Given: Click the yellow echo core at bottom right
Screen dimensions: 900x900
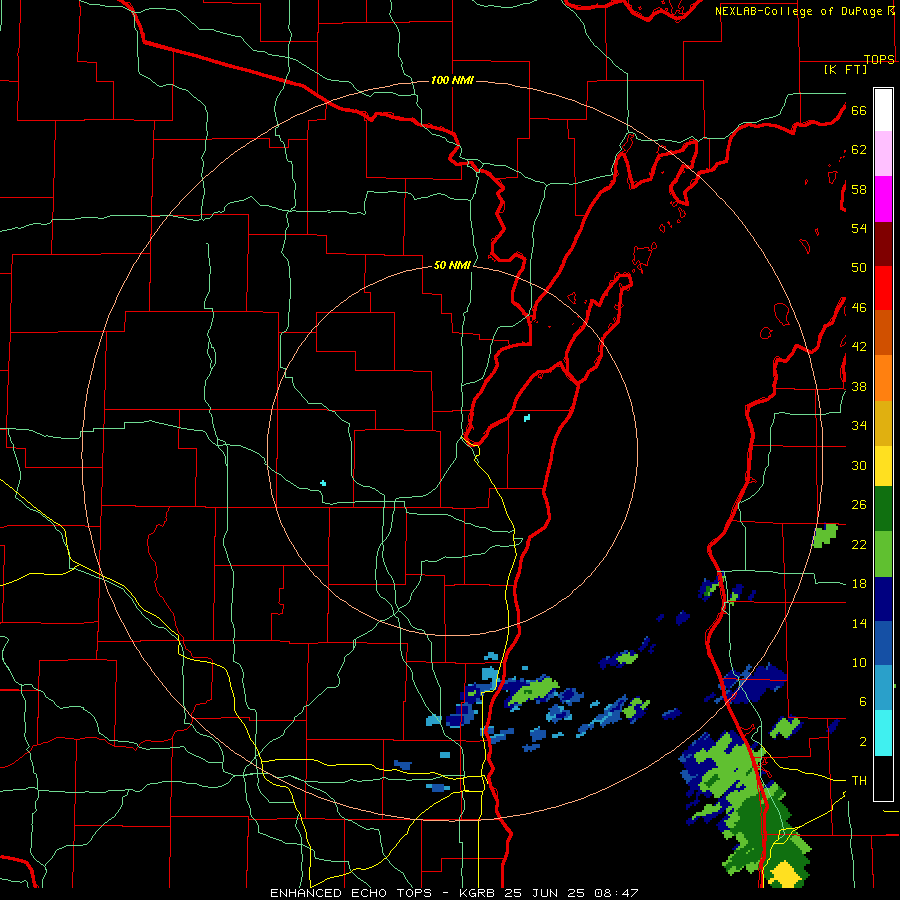Looking at the screenshot, I should point(784,874).
